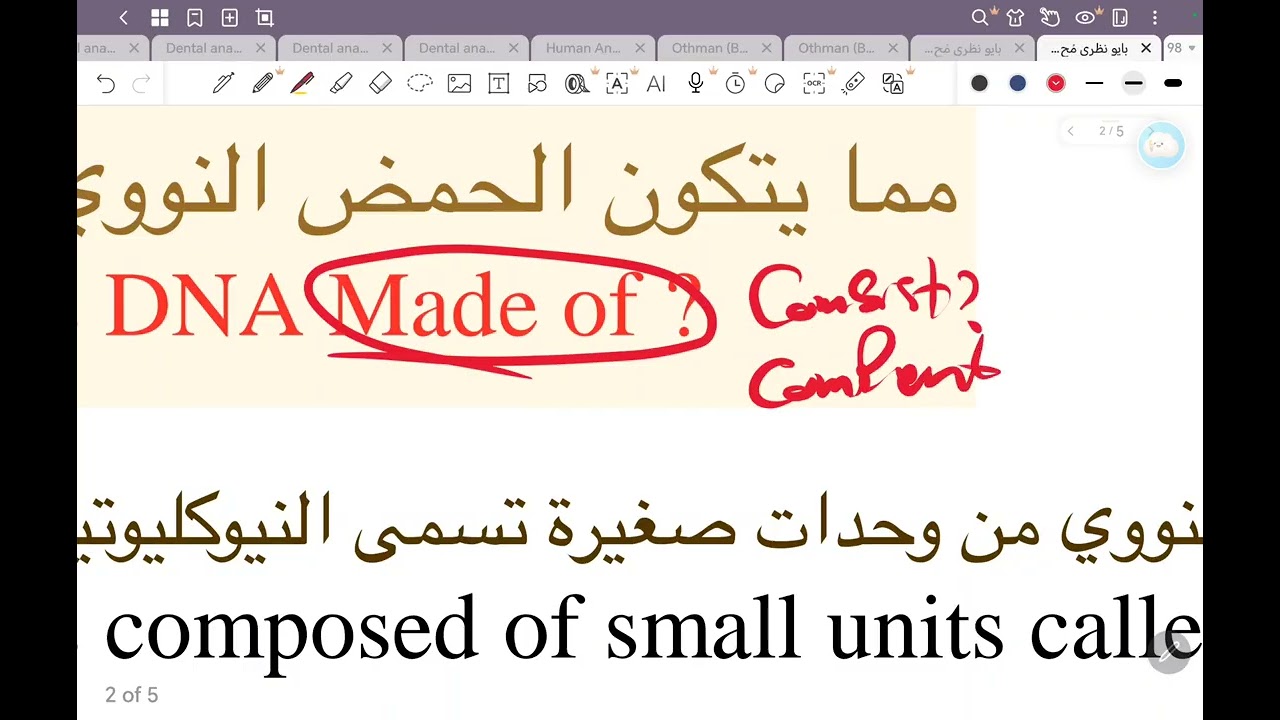Image resolution: width=1280 pixels, height=720 pixels.
Task: Select the medium stroke width
Action: pos(1133,83)
